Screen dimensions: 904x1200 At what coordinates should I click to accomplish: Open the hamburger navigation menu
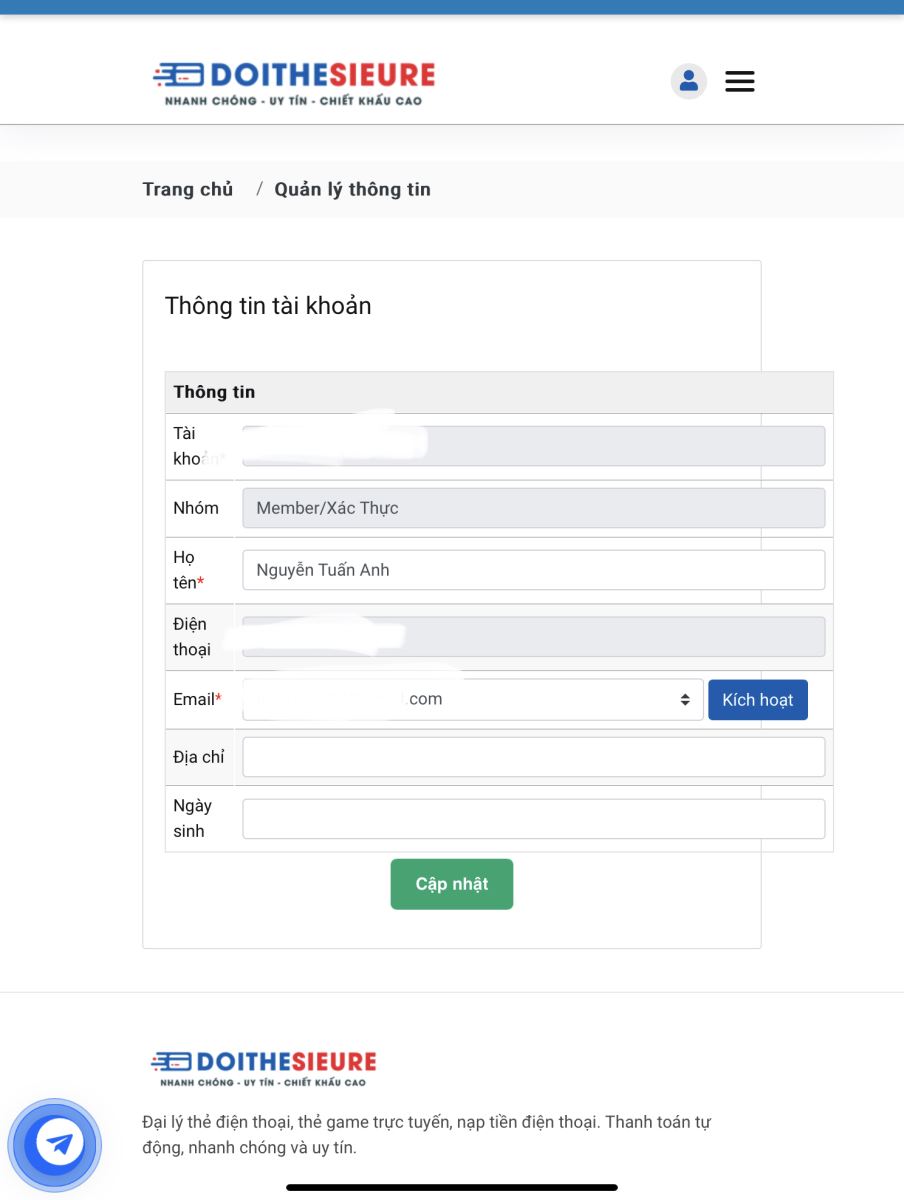pos(739,81)
